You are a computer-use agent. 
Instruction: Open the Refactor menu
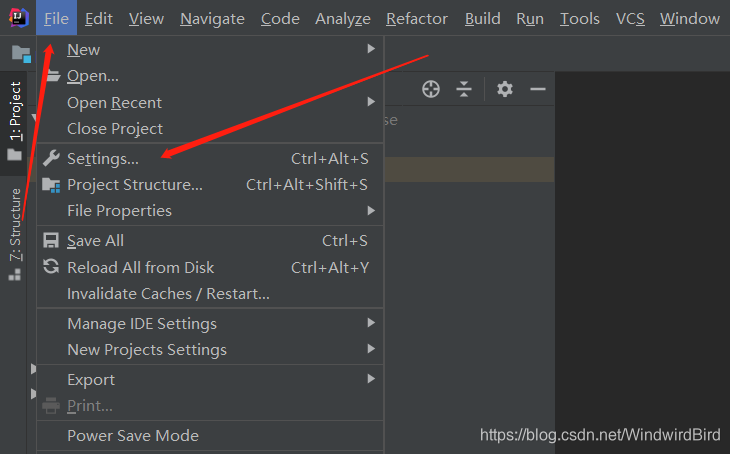tap(417, 18)
